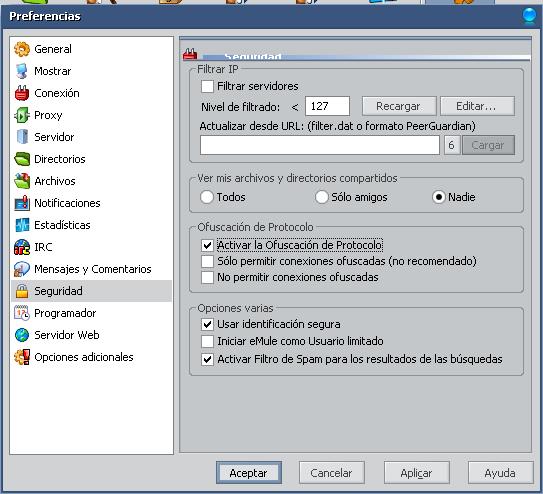Enable the Filtrar servidores checkbox
This screenshot has height=494, width=543.
(x=207, y=86)
